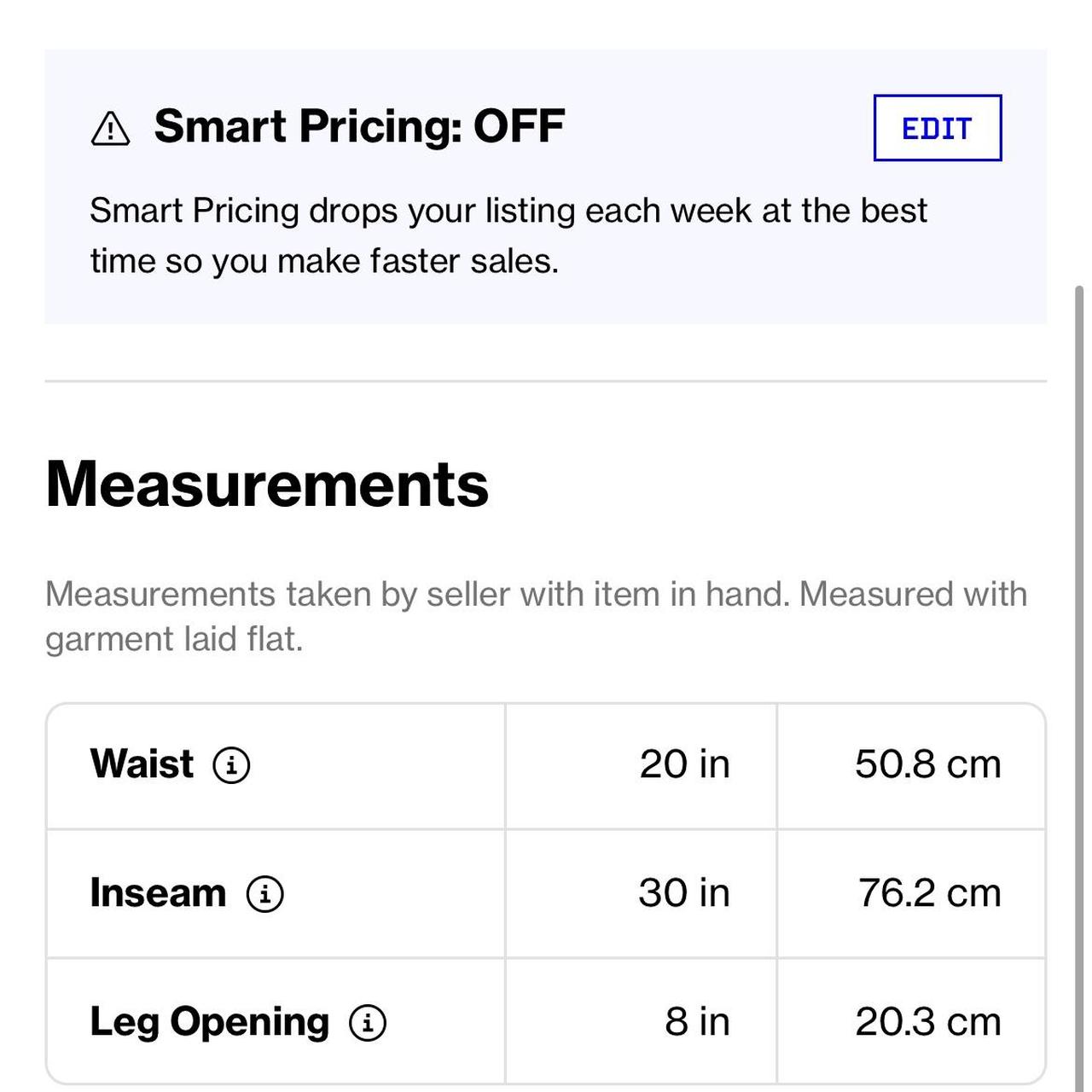Open the Leg Opening info icon
Screen dimensions: 1092x1092
click(x=368, y=1022)
